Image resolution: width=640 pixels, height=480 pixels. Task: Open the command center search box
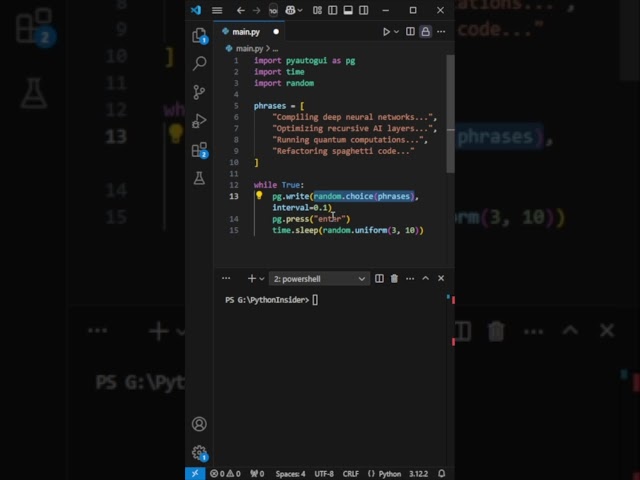[273, 10]
